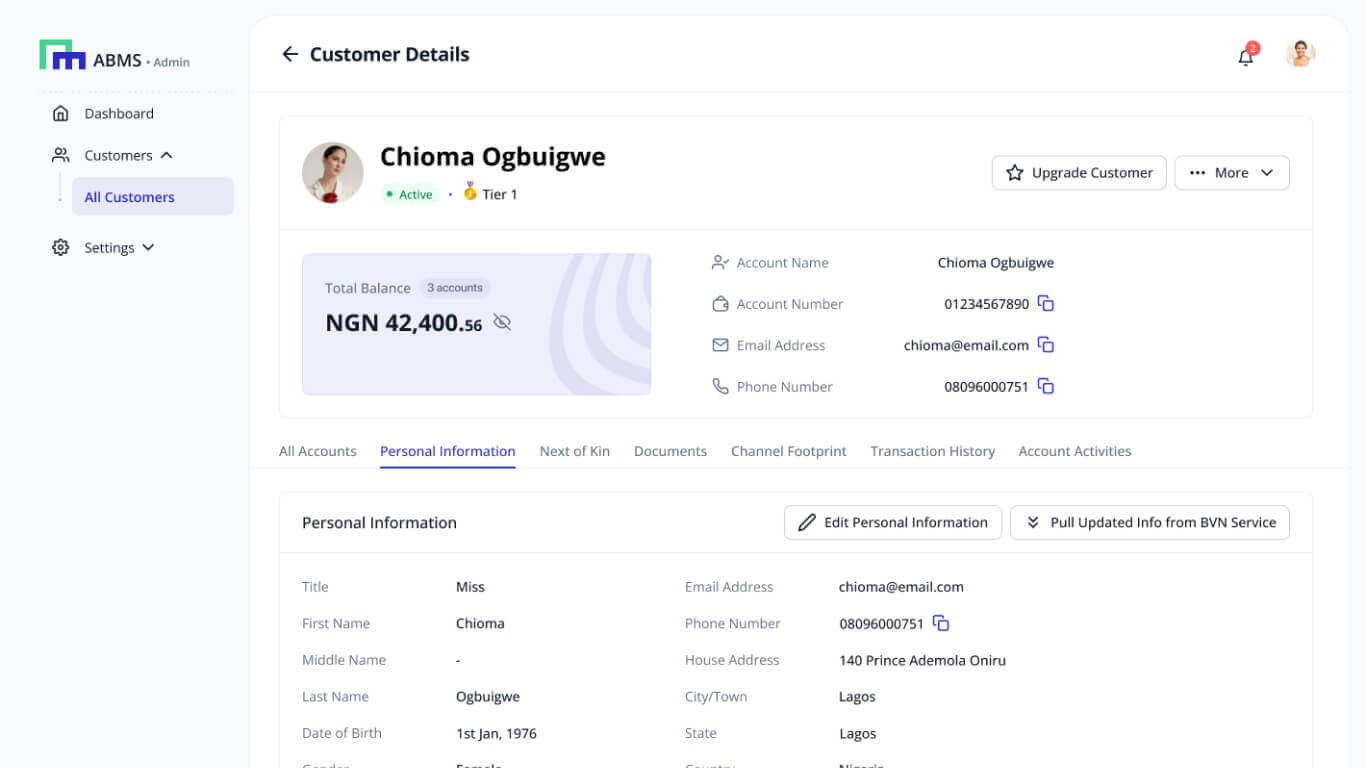Pull Updated Info from BVN Service
The width and height of the screenshot is (1366, 768).
click(x=1149, y=522)
